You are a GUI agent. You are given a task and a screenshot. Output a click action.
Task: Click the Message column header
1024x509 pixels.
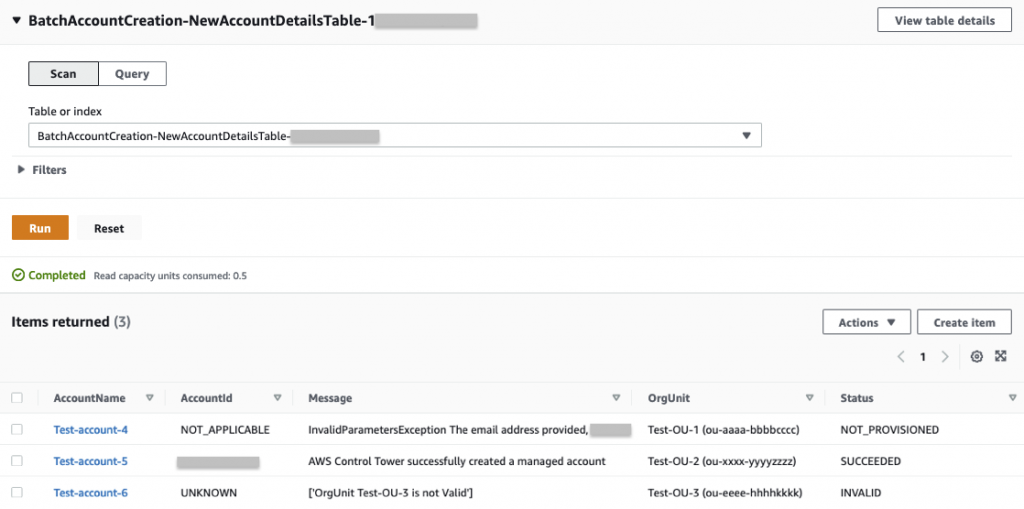(x=330, y=398)
